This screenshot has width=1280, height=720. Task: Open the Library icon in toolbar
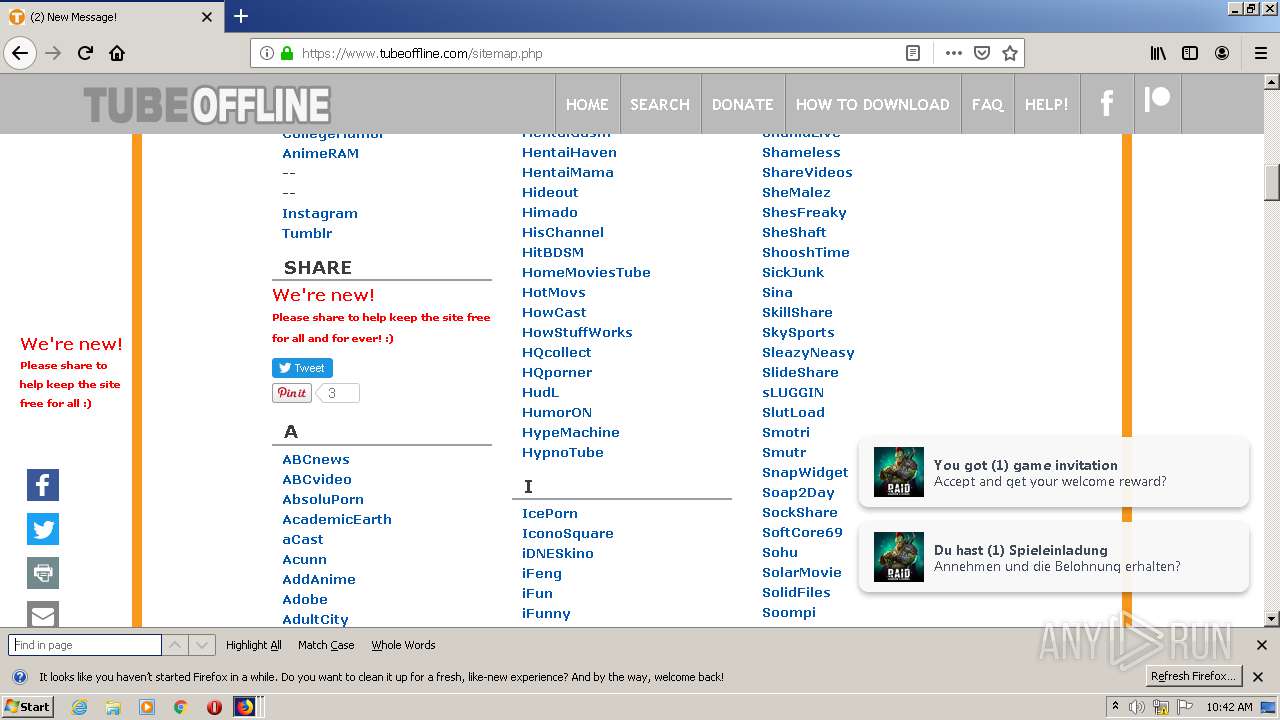pos(1158,53)
